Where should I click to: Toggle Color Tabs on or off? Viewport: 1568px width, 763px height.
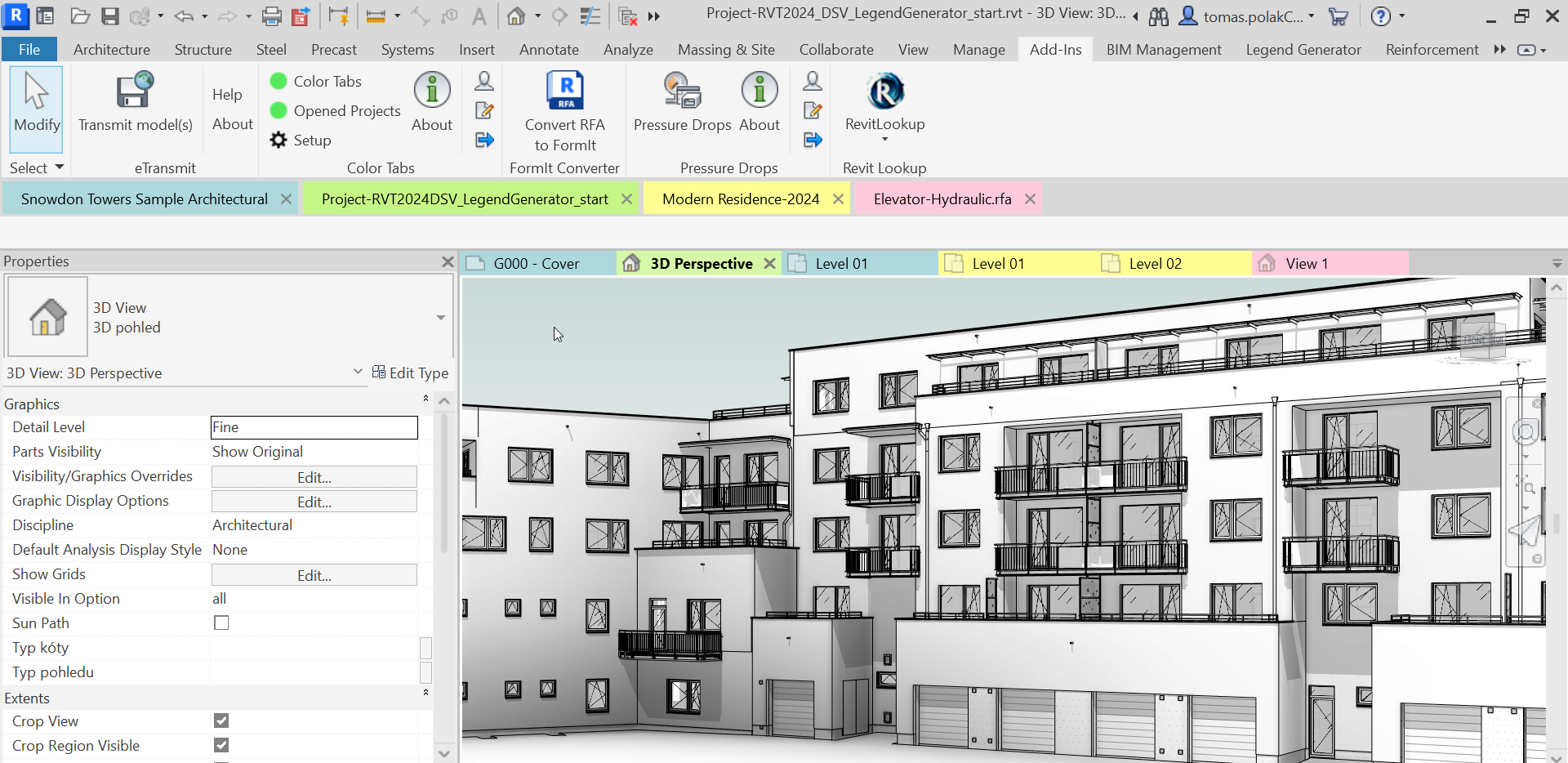tap(316, 82)
